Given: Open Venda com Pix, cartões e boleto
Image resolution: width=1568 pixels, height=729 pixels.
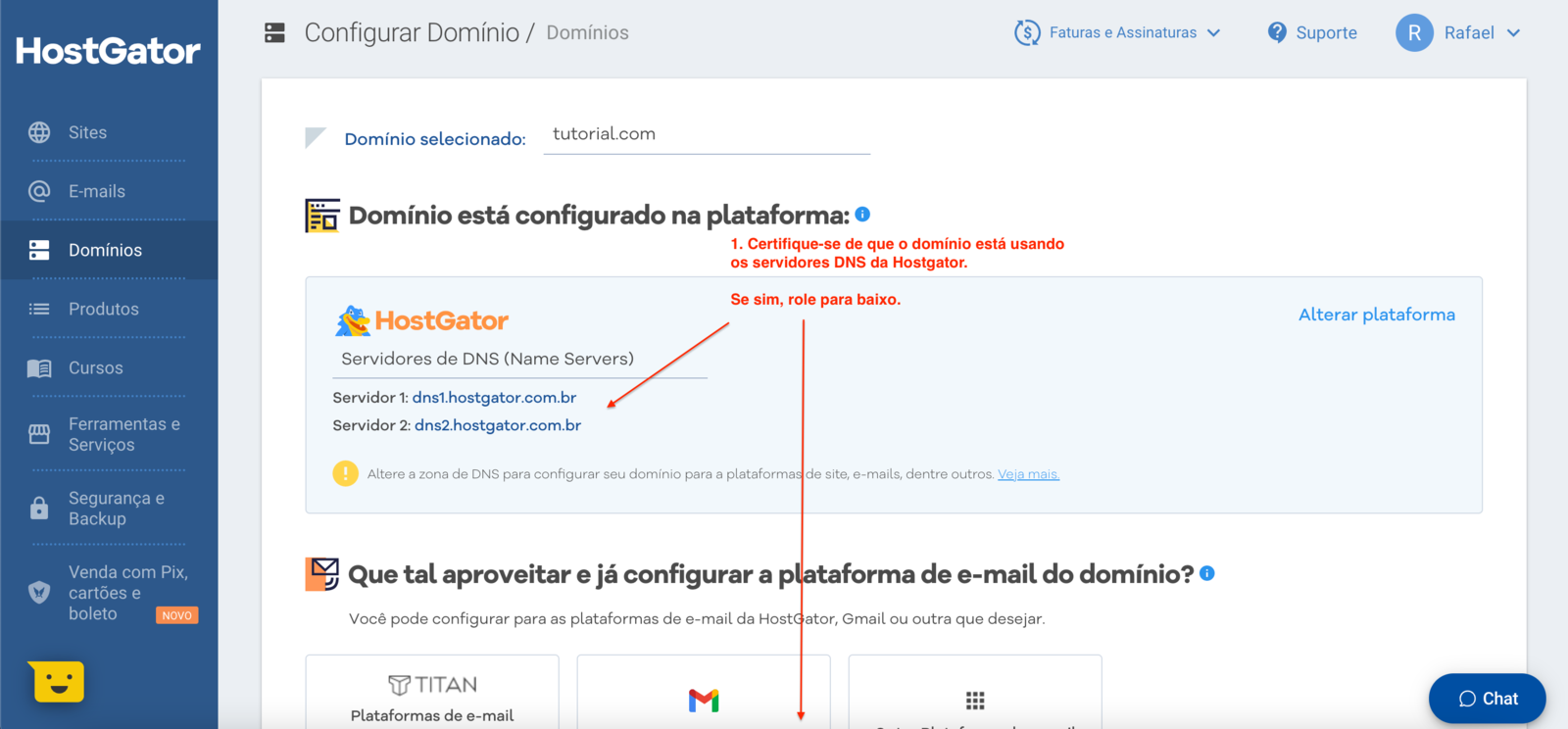Looking at the screenshot, I should tap(109, 592).
